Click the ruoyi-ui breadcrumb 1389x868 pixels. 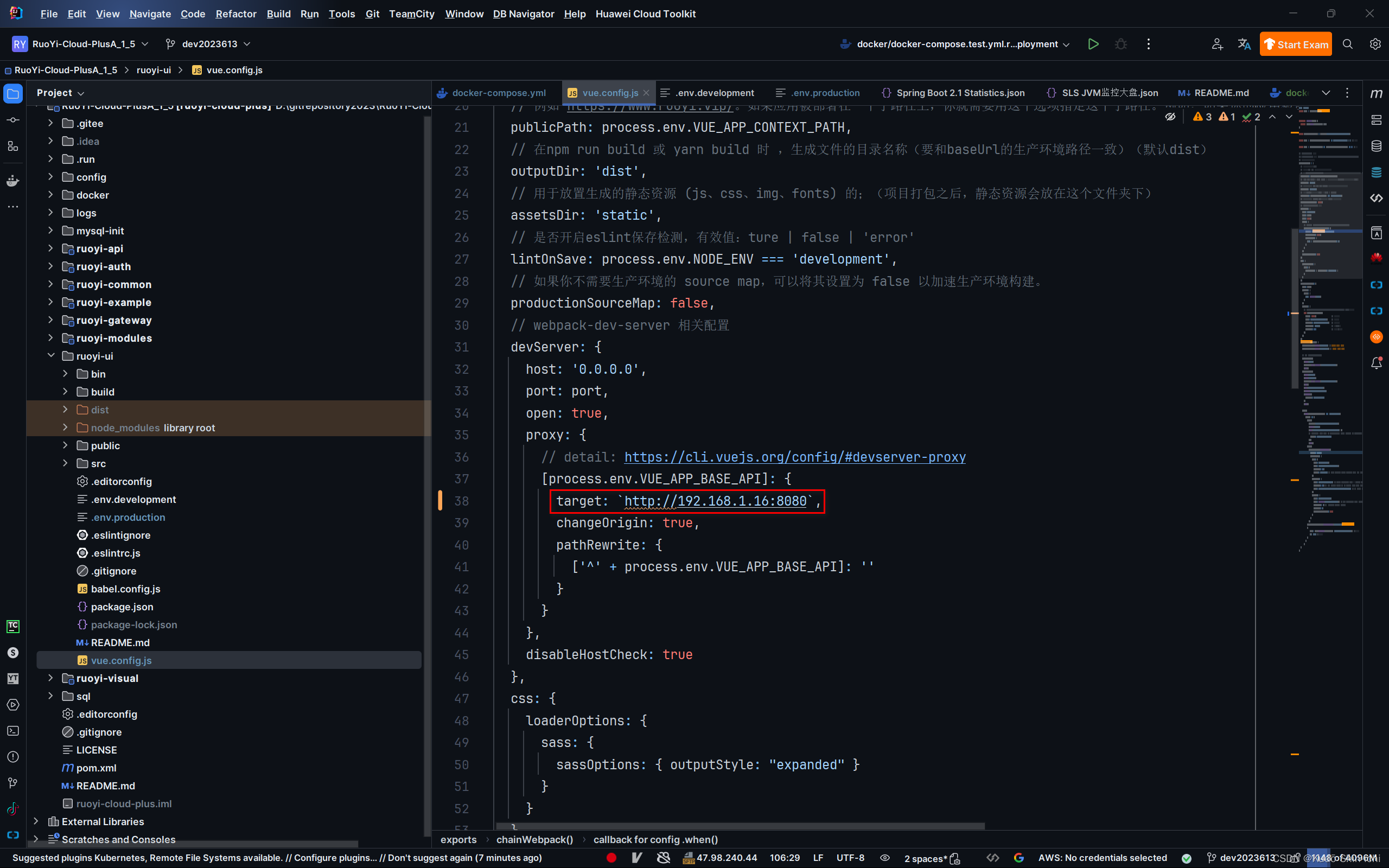pos(154,70)
